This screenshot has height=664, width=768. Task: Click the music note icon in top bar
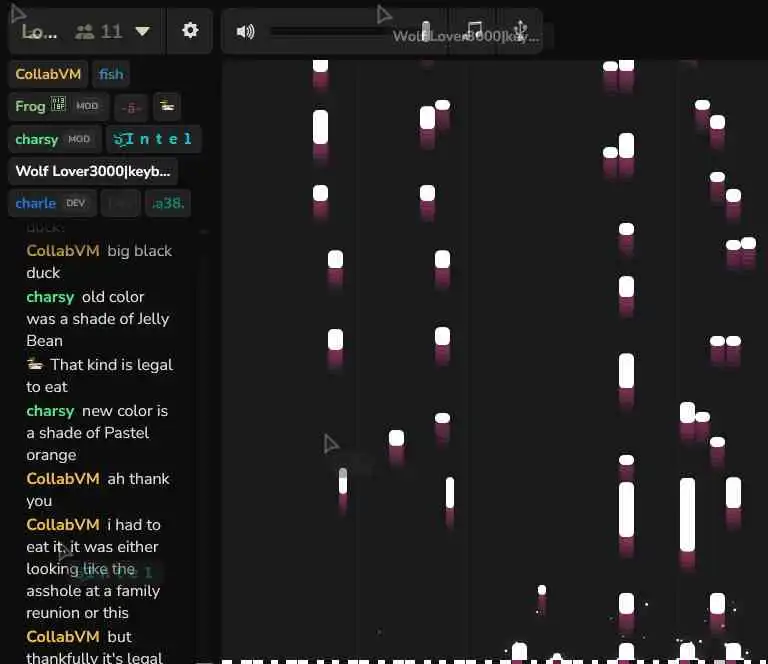point(474,30)
